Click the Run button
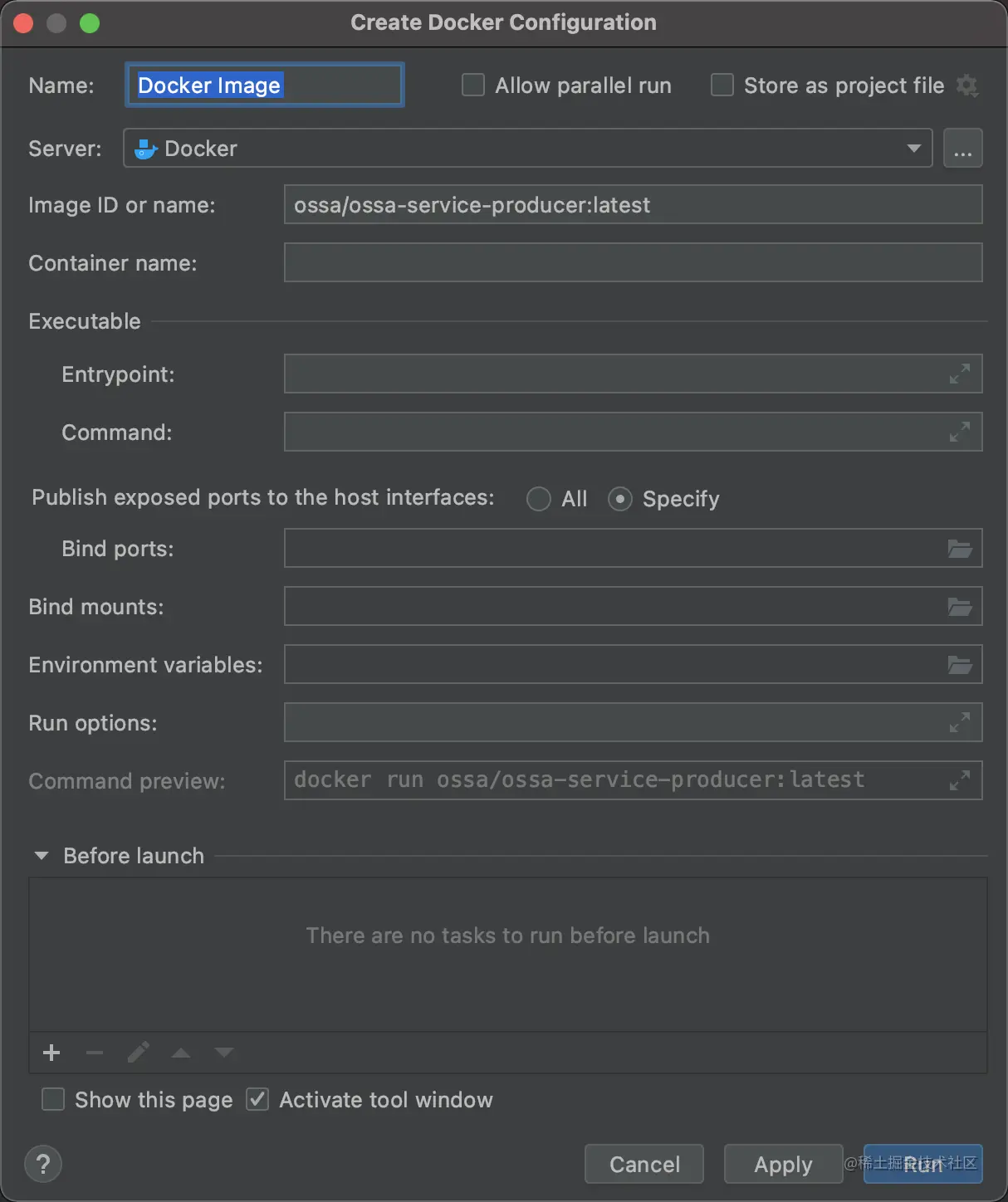Image resolution: width=1008 pixels, height=1202 pixels. pos(923,1164)
